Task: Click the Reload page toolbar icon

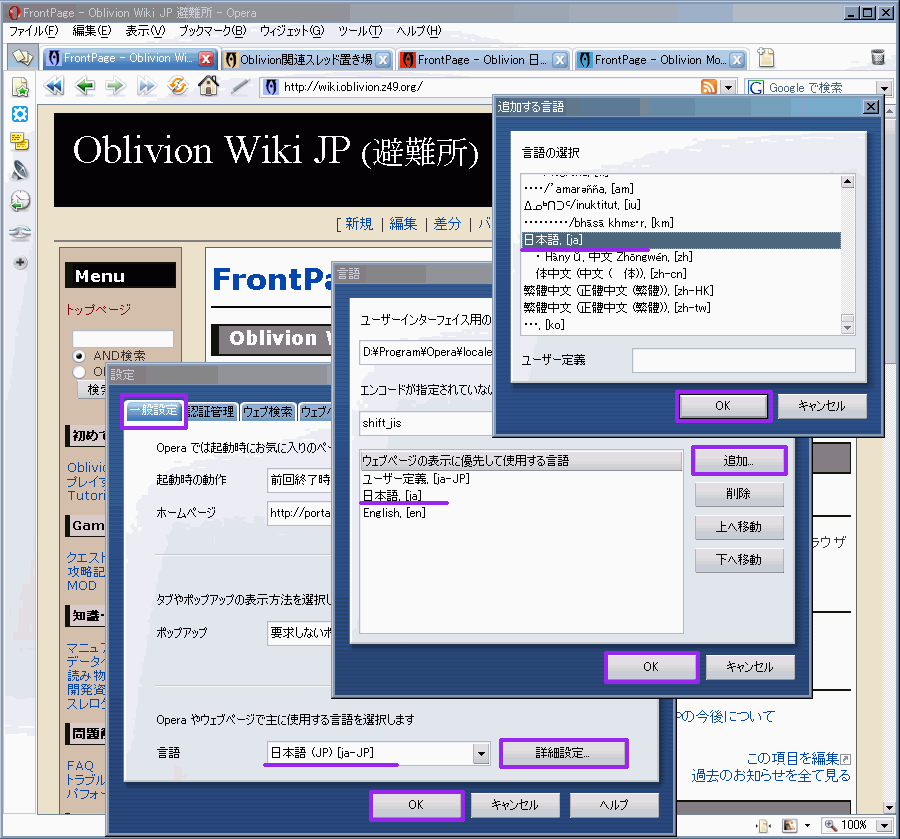Action: [x=177, y=87]
